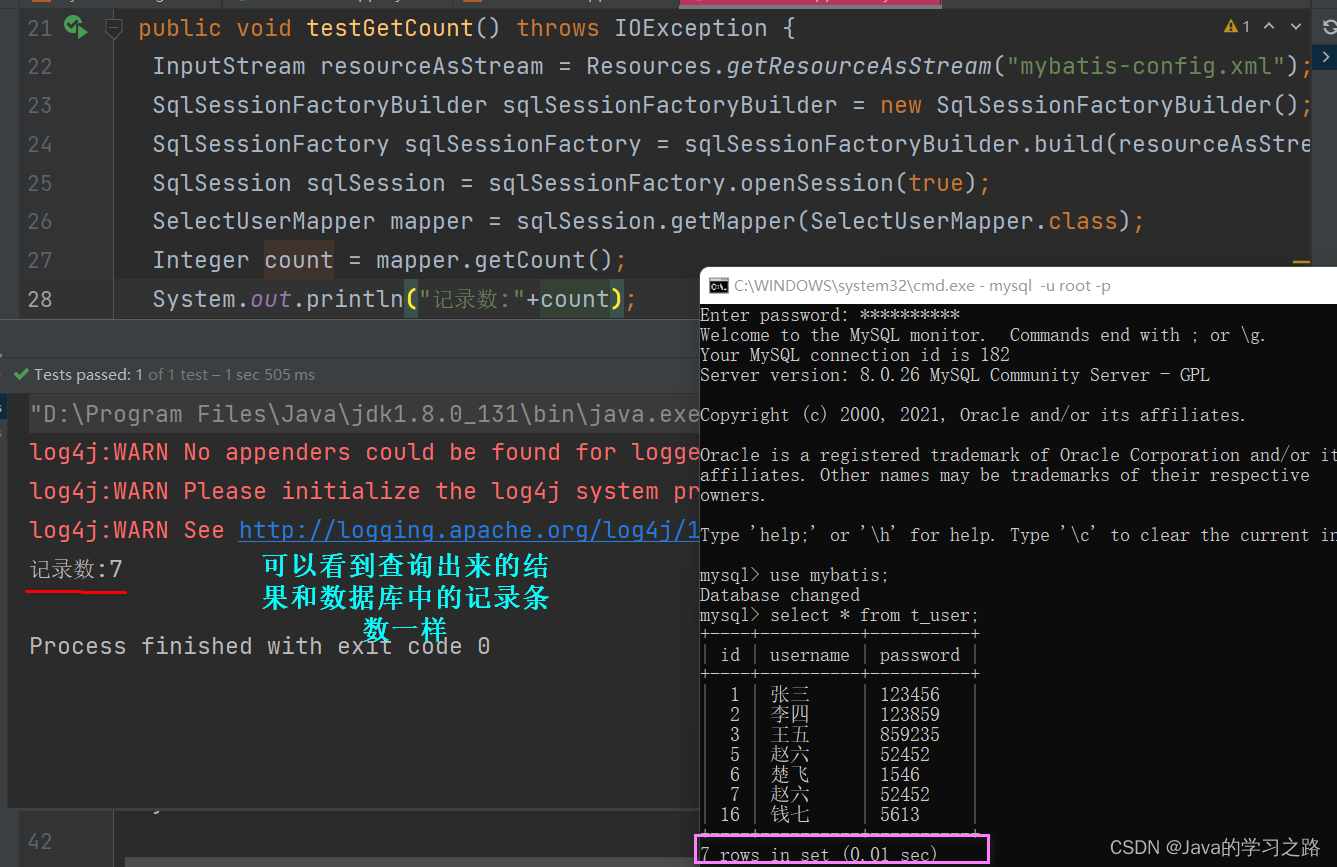
Task: Click username 王五 in the MySQL result
Action: click(790, 735)
